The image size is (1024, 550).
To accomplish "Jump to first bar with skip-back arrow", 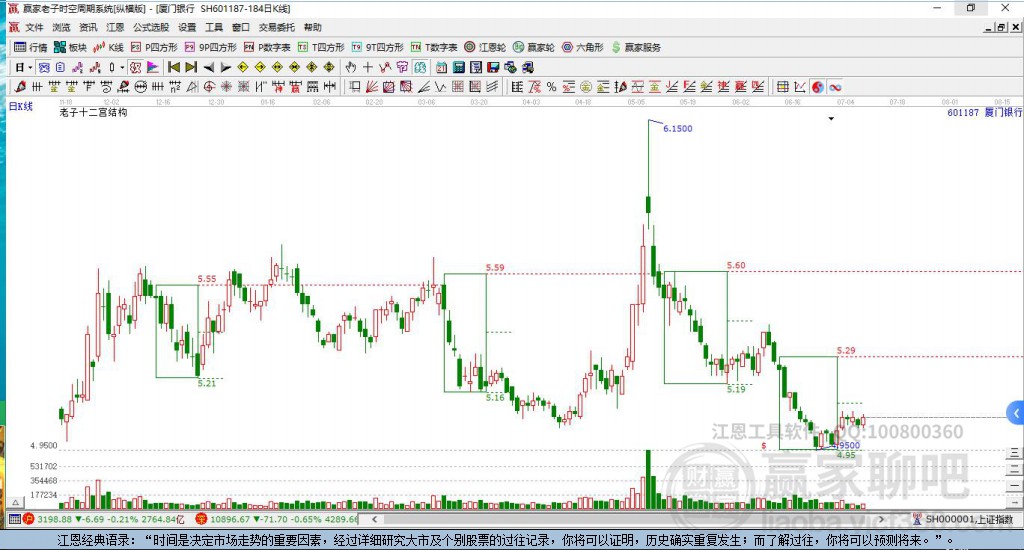I will (x=173, y=67).
